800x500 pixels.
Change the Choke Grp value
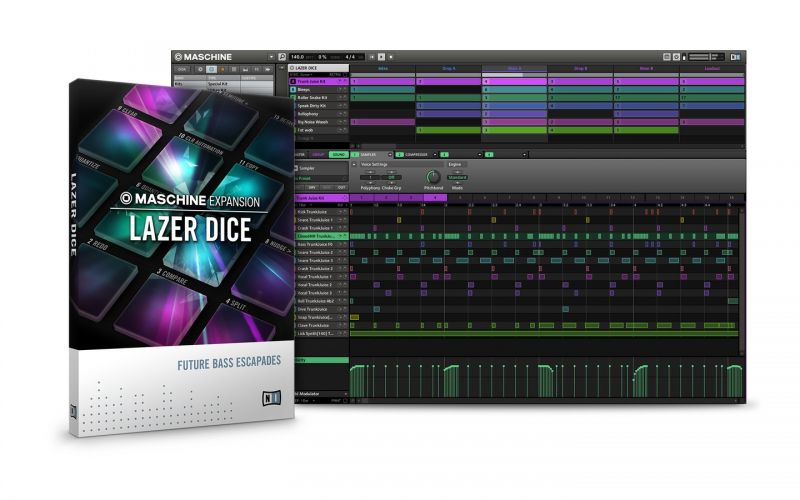(391, 178)
